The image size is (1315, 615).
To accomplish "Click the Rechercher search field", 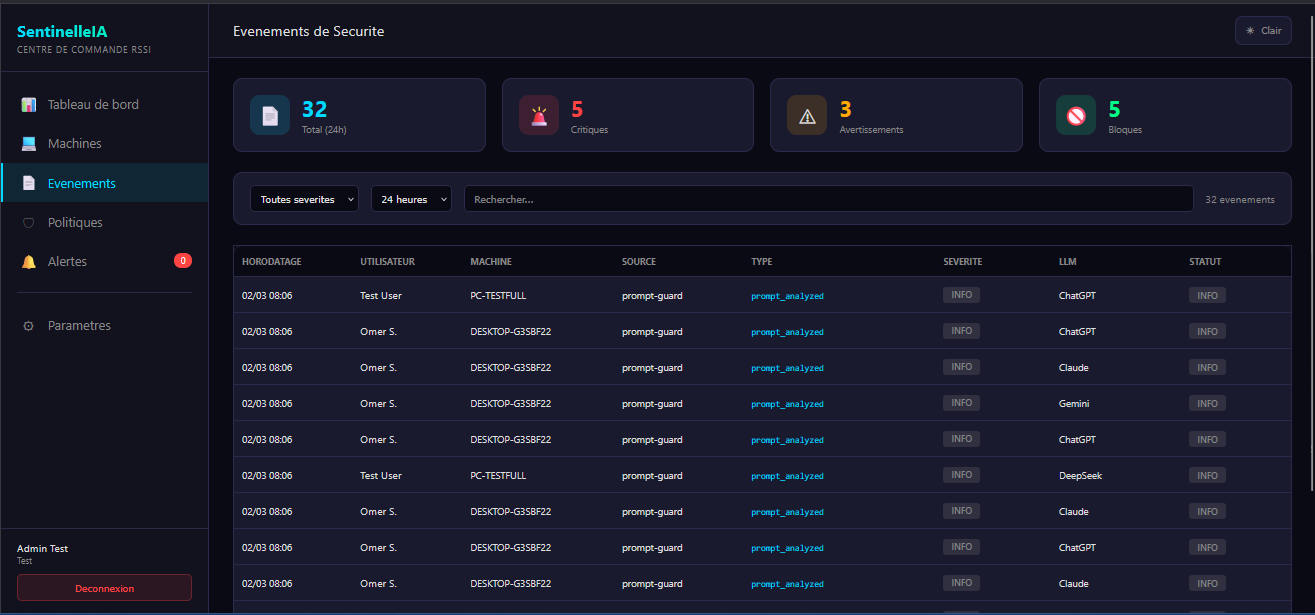I will coord(828,199).
